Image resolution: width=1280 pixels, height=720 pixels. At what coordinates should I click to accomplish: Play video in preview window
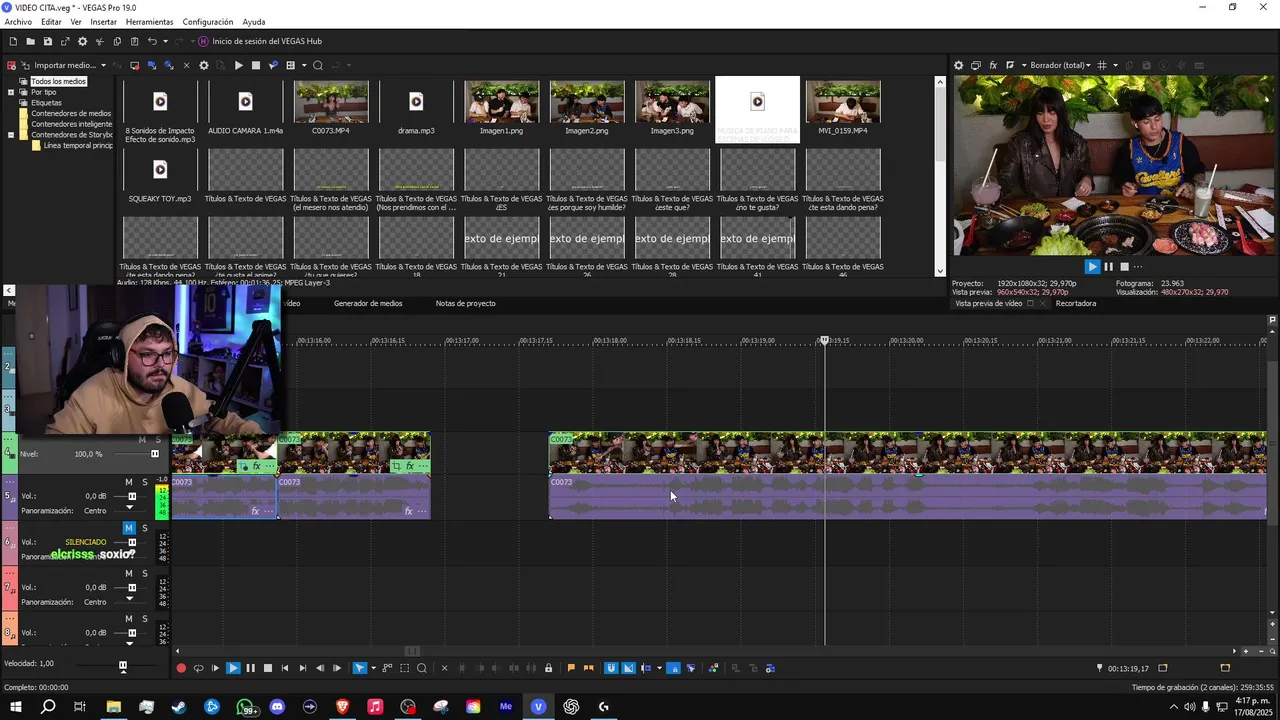pos(1092,266)
